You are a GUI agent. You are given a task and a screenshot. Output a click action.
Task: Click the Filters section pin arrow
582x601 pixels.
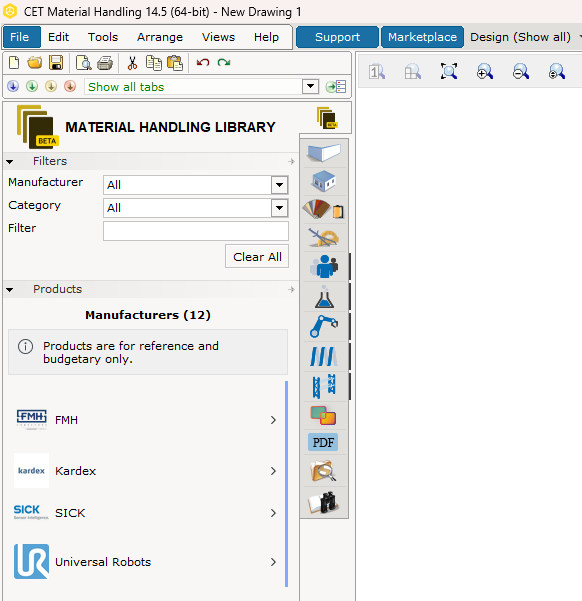coord(291,161)
